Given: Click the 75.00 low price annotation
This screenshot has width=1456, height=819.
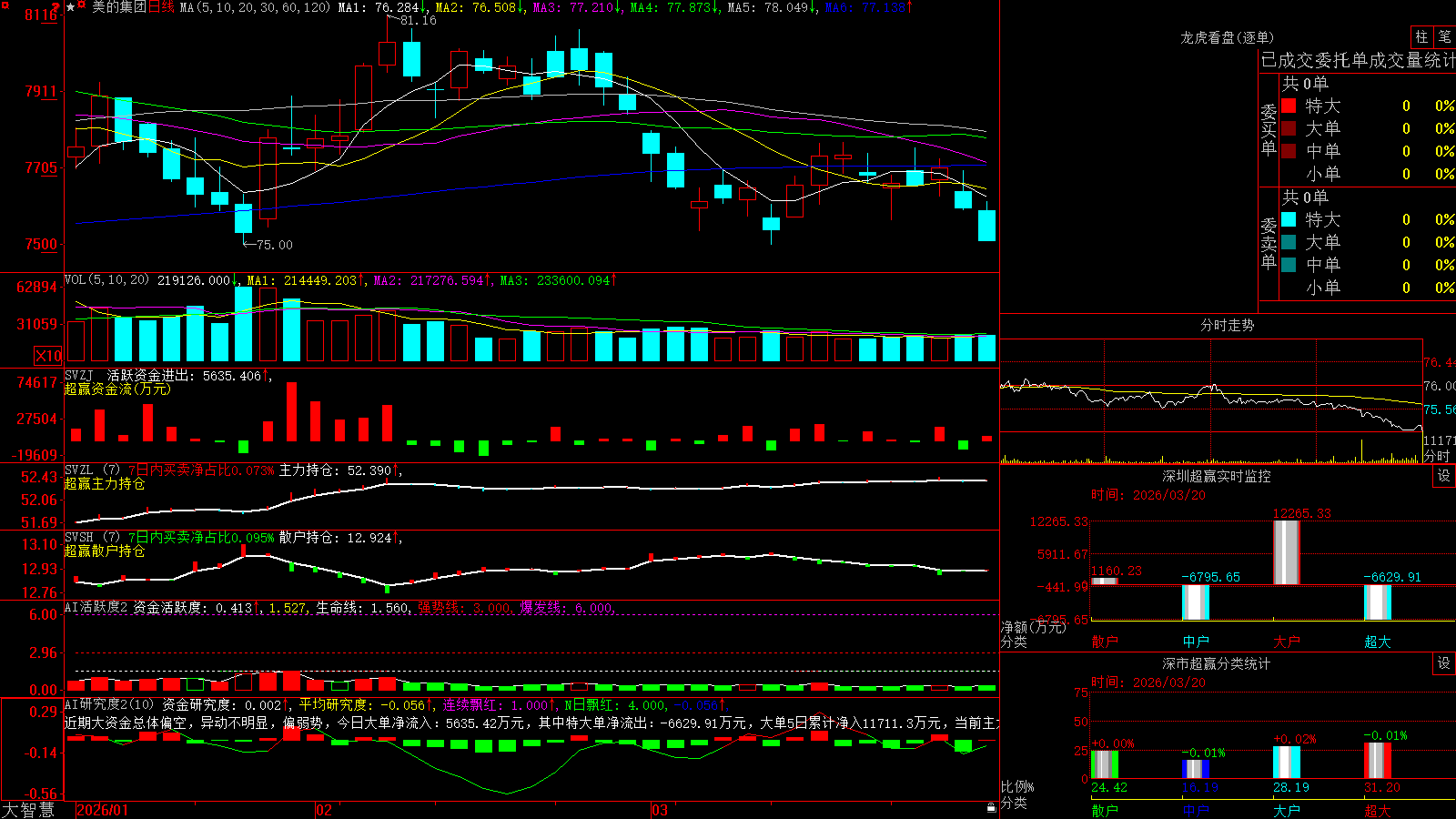Looking at the screenshot, I should (275, 245).
